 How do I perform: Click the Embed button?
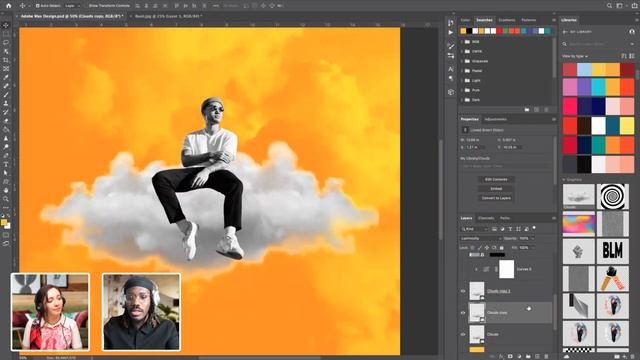tap(496, 189)
